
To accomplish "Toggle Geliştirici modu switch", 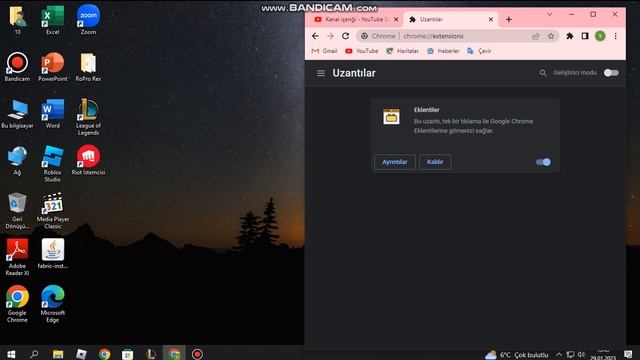I will 611,73.
